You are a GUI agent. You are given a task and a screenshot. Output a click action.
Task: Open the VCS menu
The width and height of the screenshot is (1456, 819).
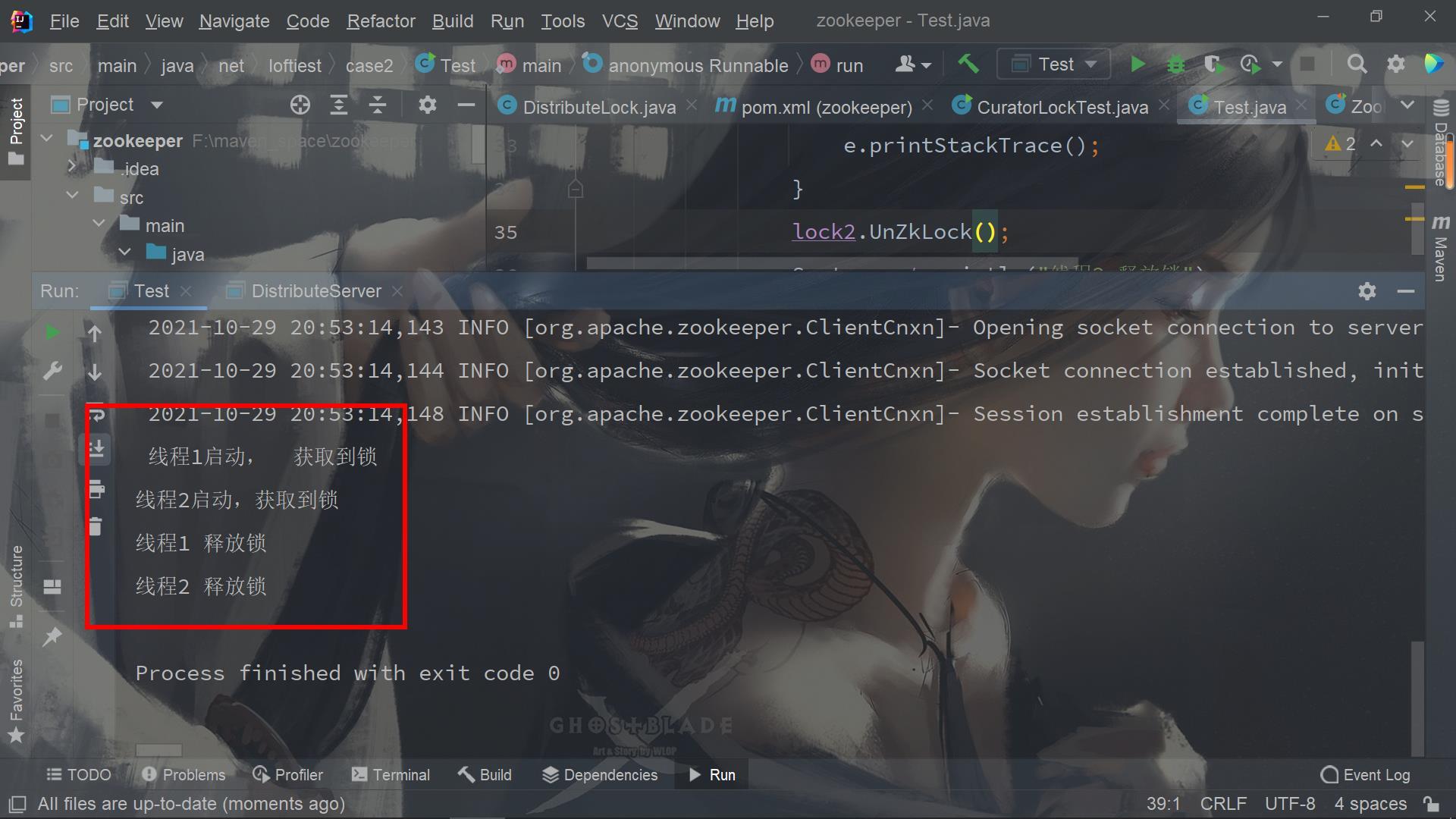(620, 21)
